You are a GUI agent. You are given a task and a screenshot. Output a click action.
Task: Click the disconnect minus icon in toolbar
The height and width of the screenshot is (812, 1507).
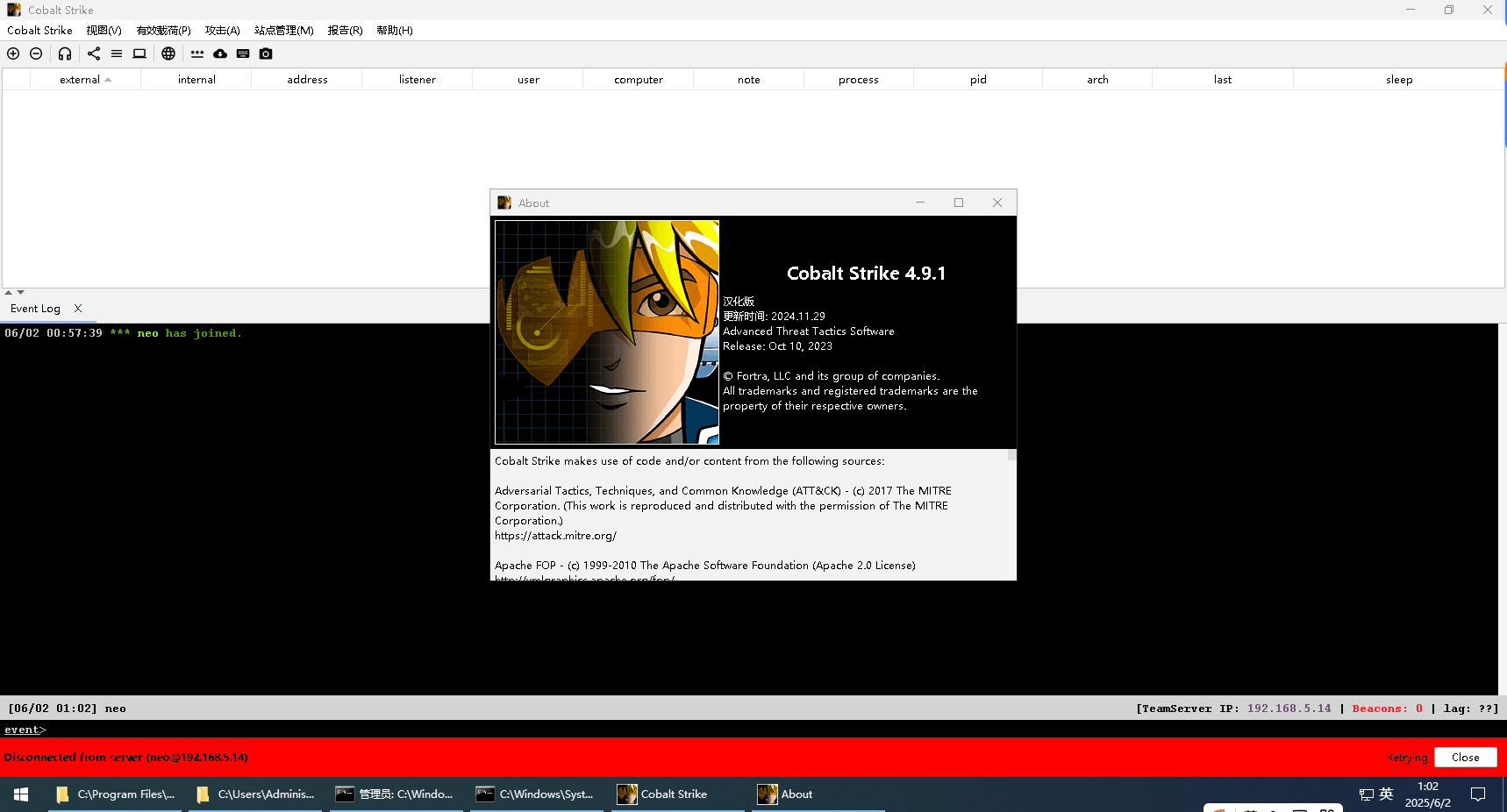pos(36,53)
